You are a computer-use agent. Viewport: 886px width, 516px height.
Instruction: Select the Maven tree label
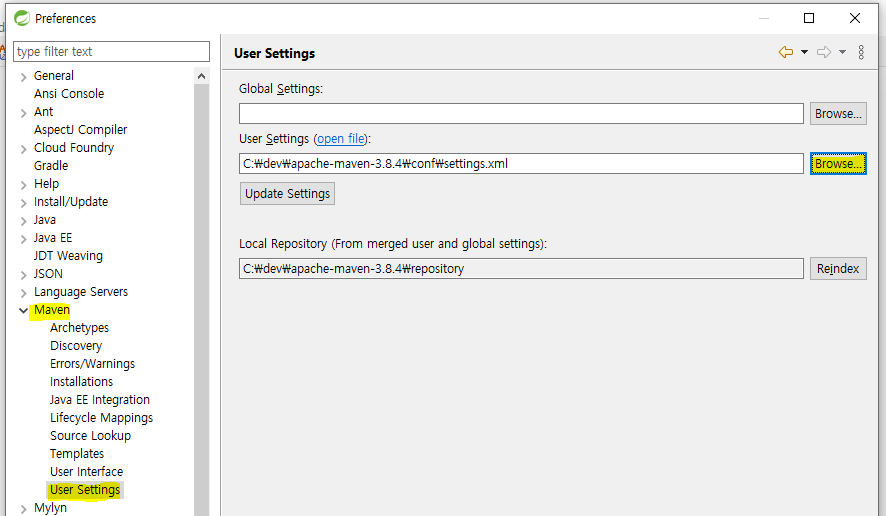[x=51, y=310]
